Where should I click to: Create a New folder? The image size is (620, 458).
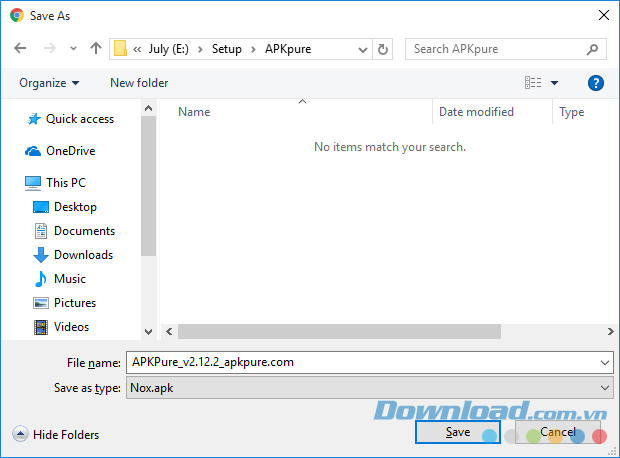pos(139,83)
